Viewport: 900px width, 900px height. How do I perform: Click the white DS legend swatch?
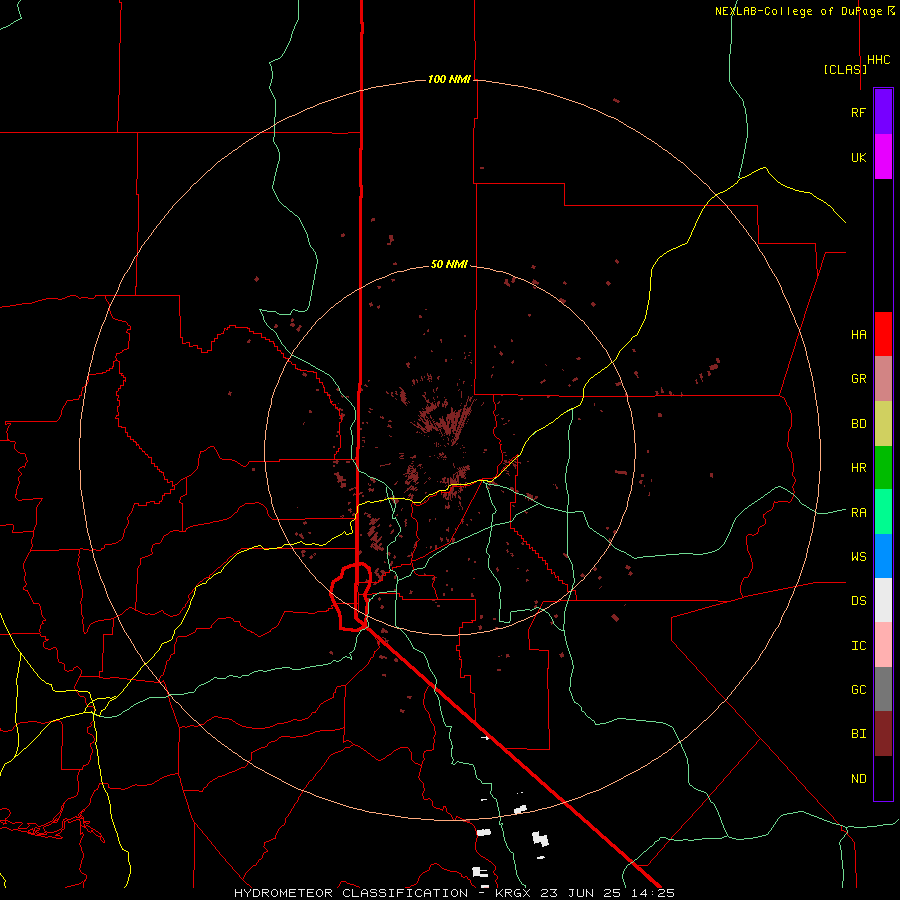pyautogui.click(x=883, y=600)
